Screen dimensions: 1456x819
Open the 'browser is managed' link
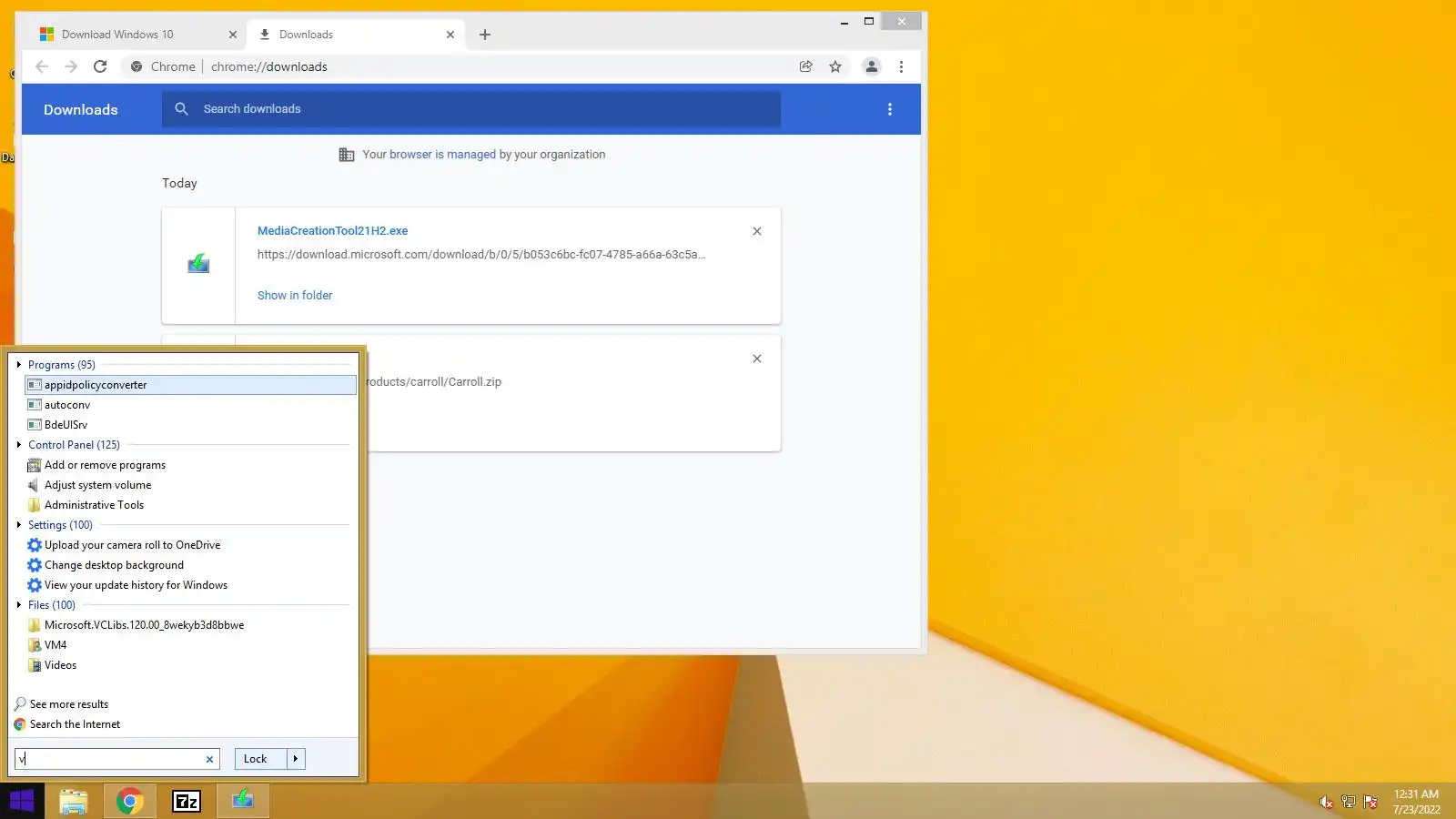point(442,155)
